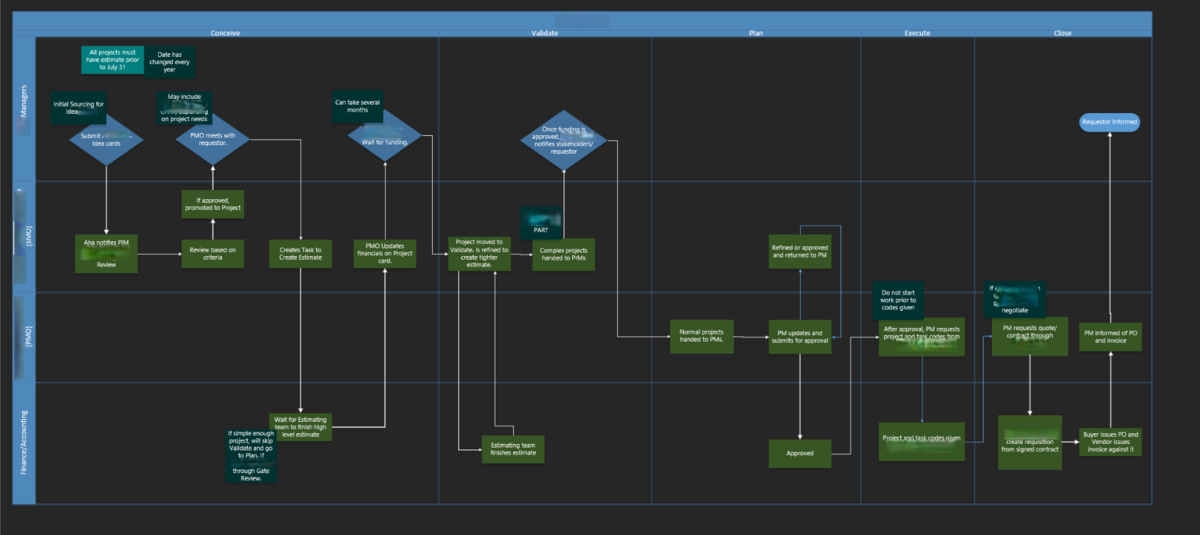Select 'PM informed of PO and invoice' box
The image size is (1200, 535).
tap(1109, 338)
